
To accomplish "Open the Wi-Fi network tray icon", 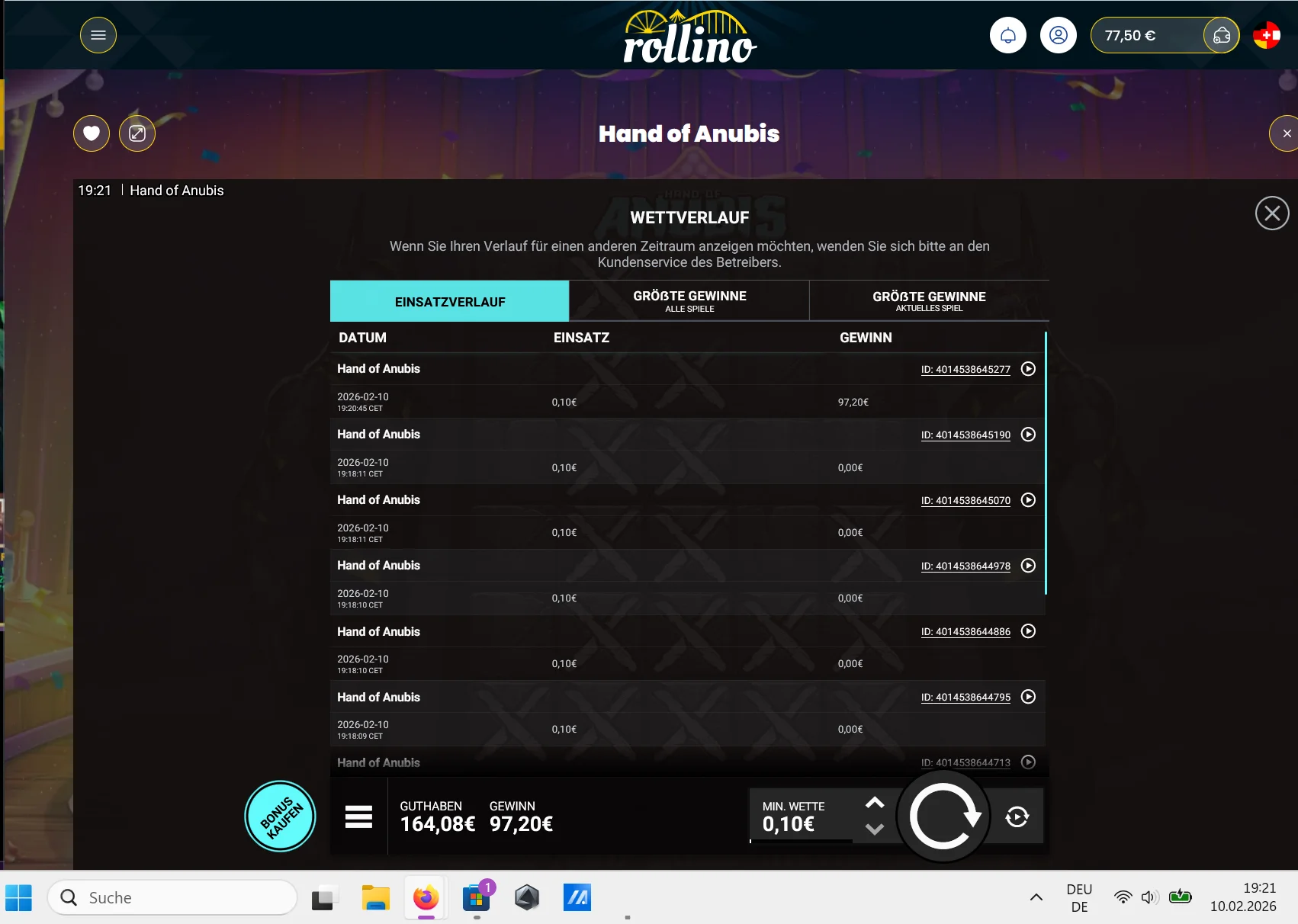I will click(1123, 897).
